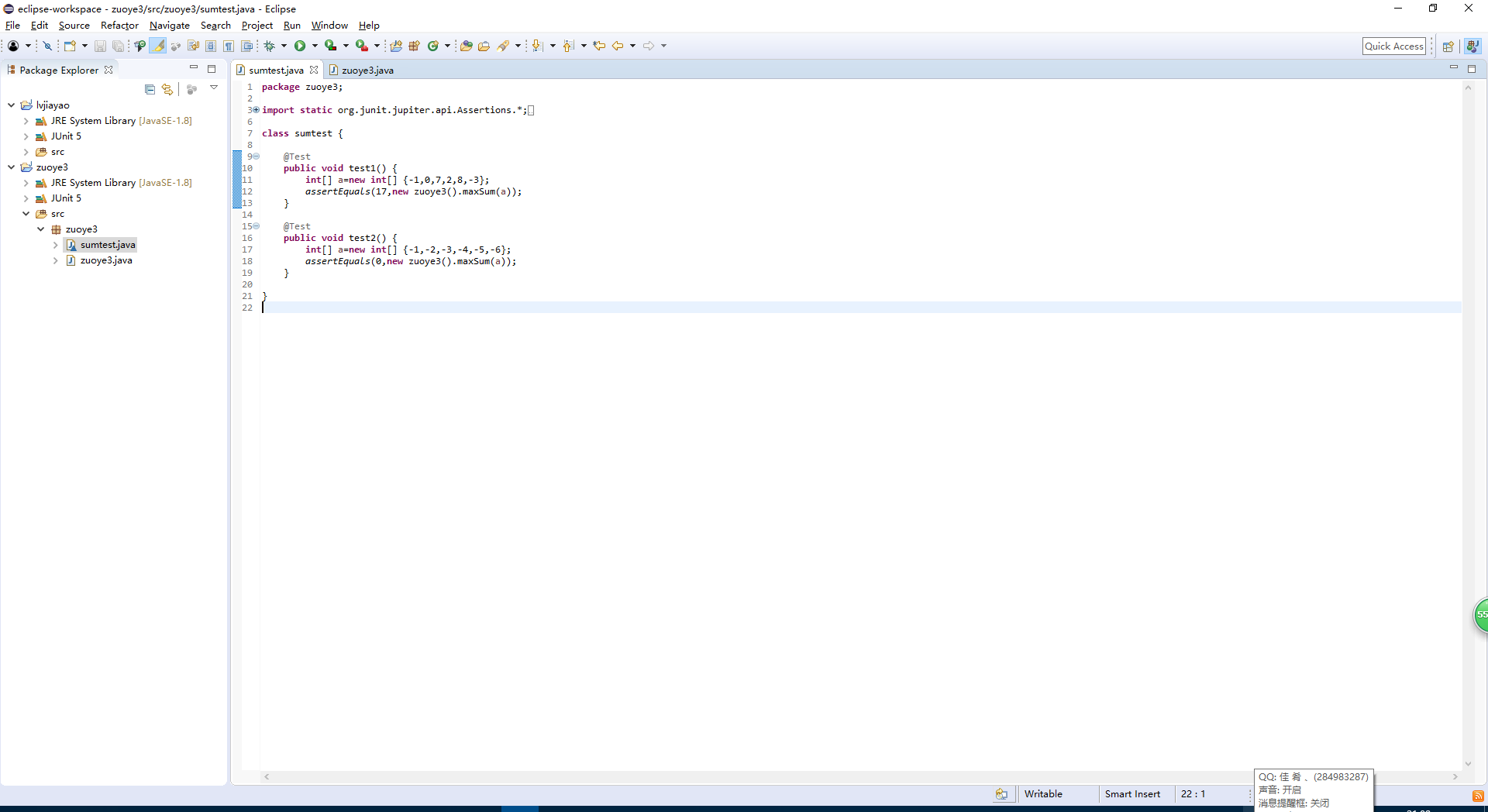
Task: Open the Java perspective icon at top right
Action: (1472, 46)
